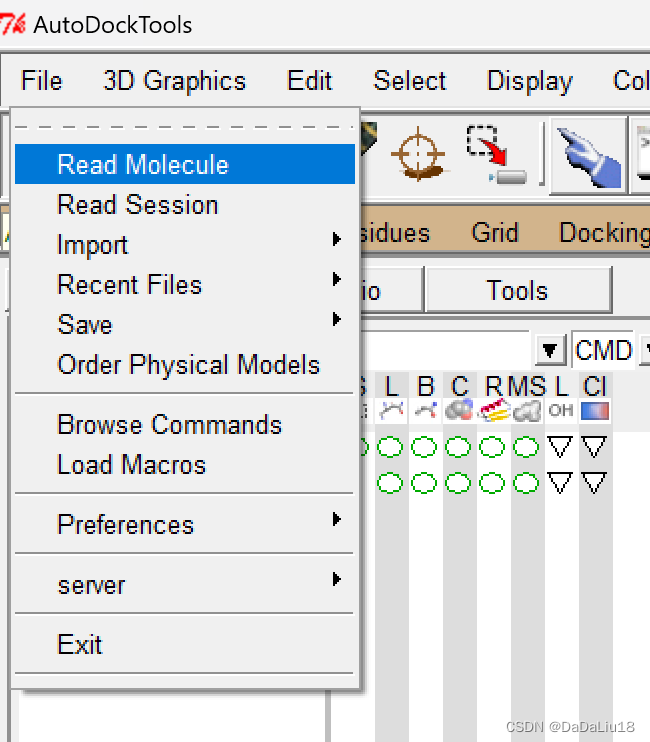Open Color triangle menu in second row
The image size is (650, 742).
click(594, 483)
